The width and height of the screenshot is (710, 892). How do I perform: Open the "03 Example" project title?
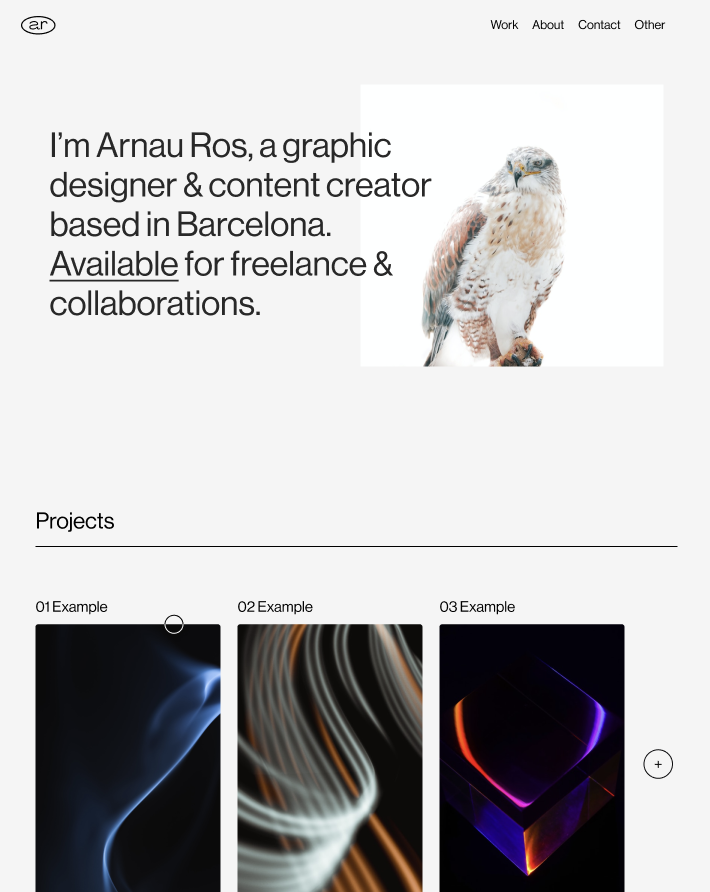coord(477,607)
